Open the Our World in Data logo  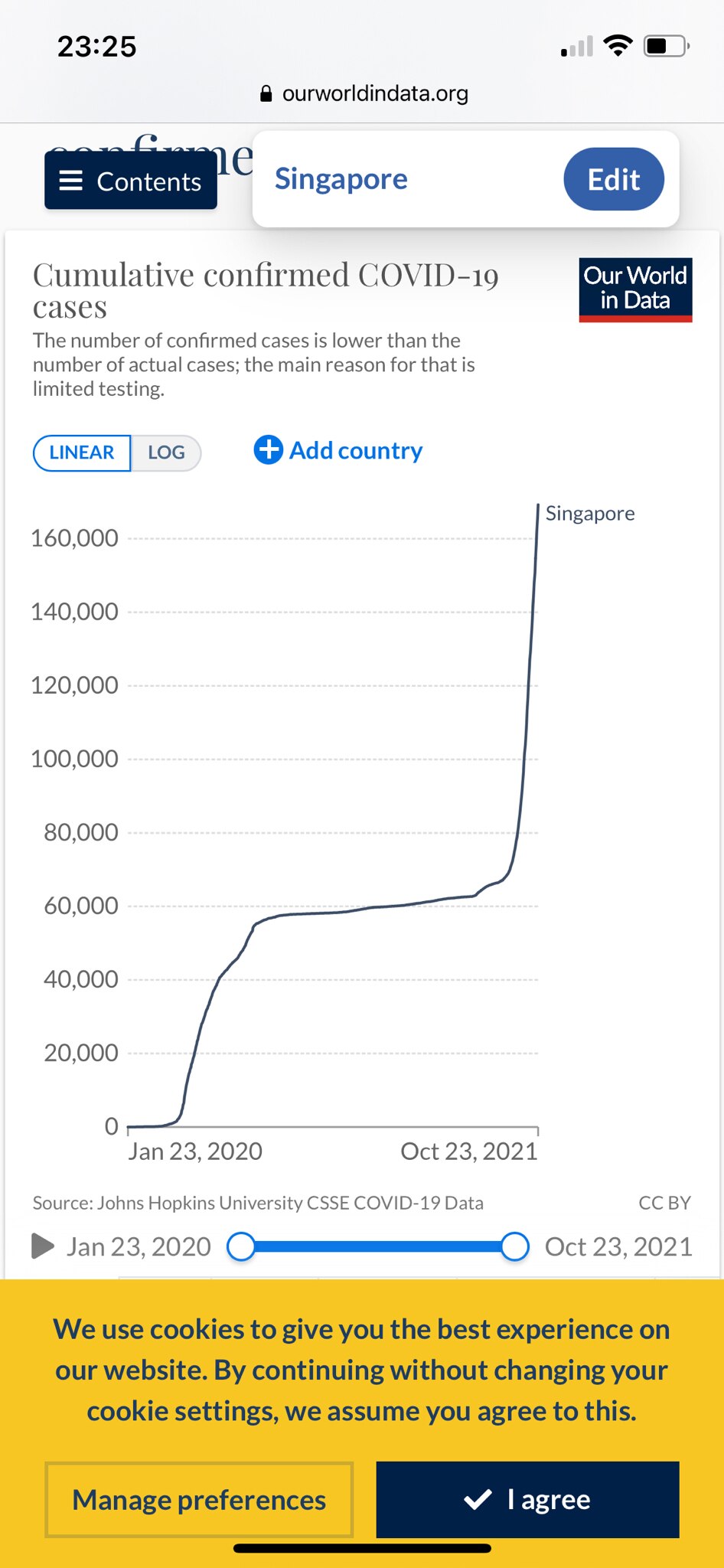point(635,289)
